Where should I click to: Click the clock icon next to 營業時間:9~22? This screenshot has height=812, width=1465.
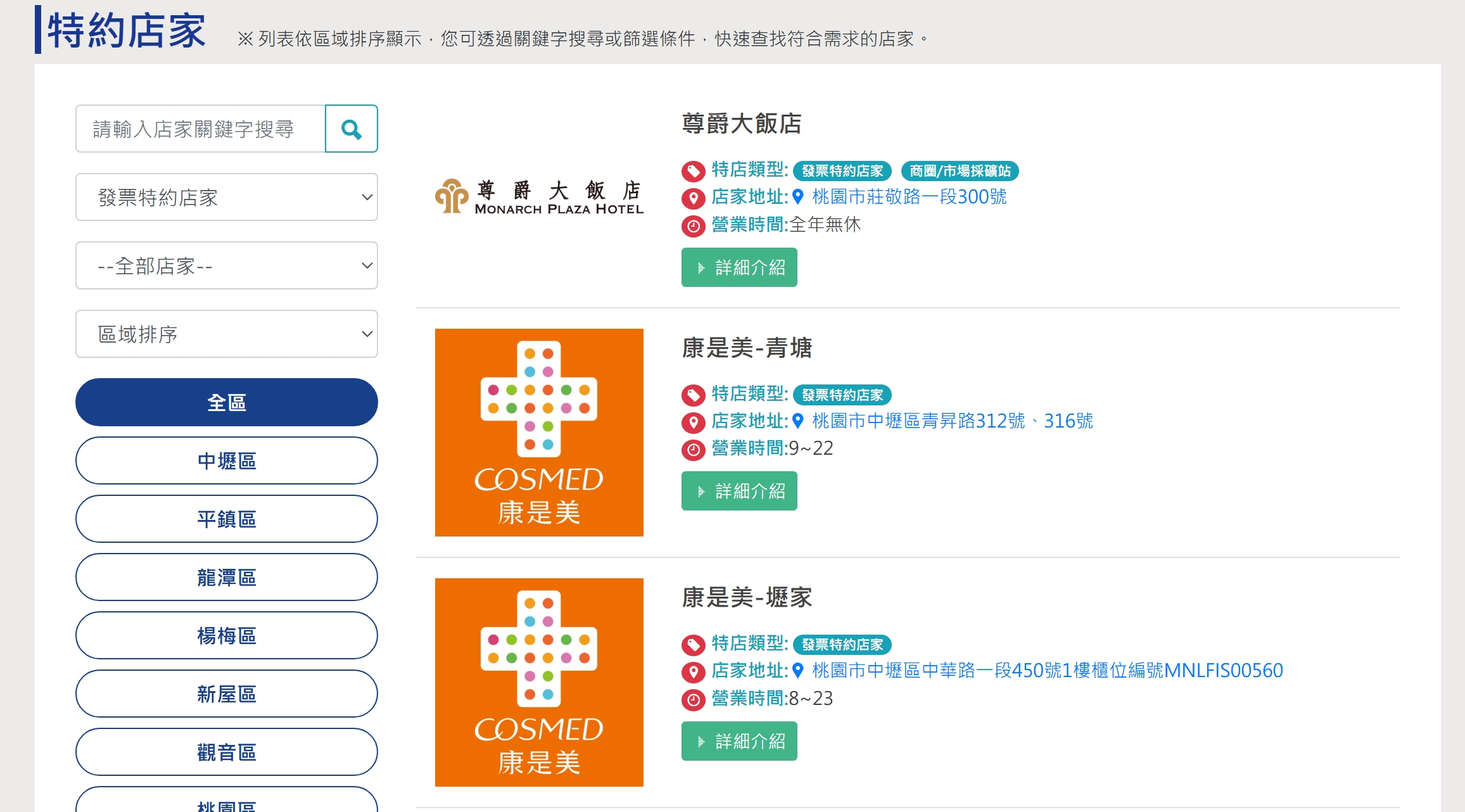pos(693,450)
